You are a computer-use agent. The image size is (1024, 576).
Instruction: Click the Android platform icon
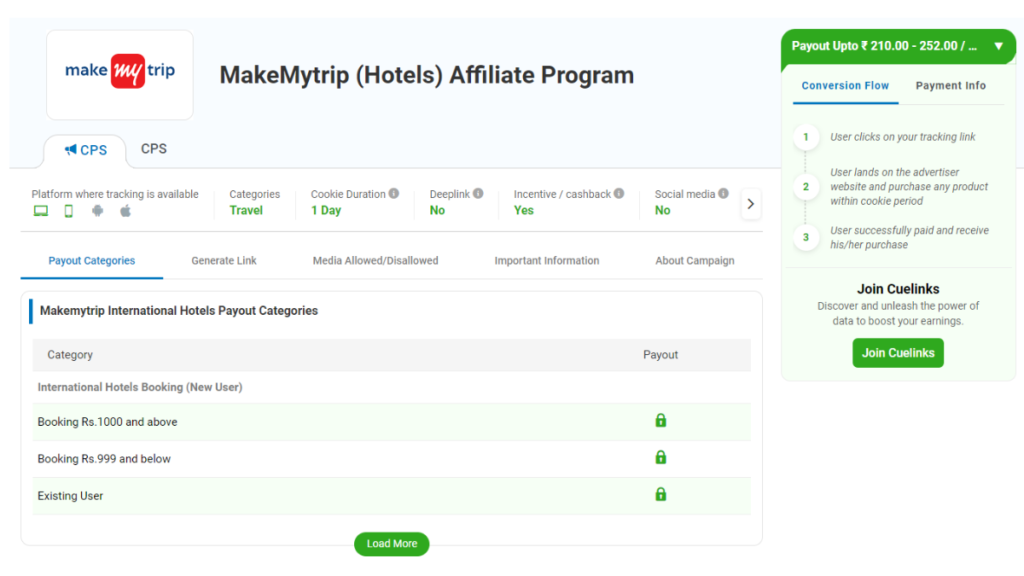coord(97,211)
